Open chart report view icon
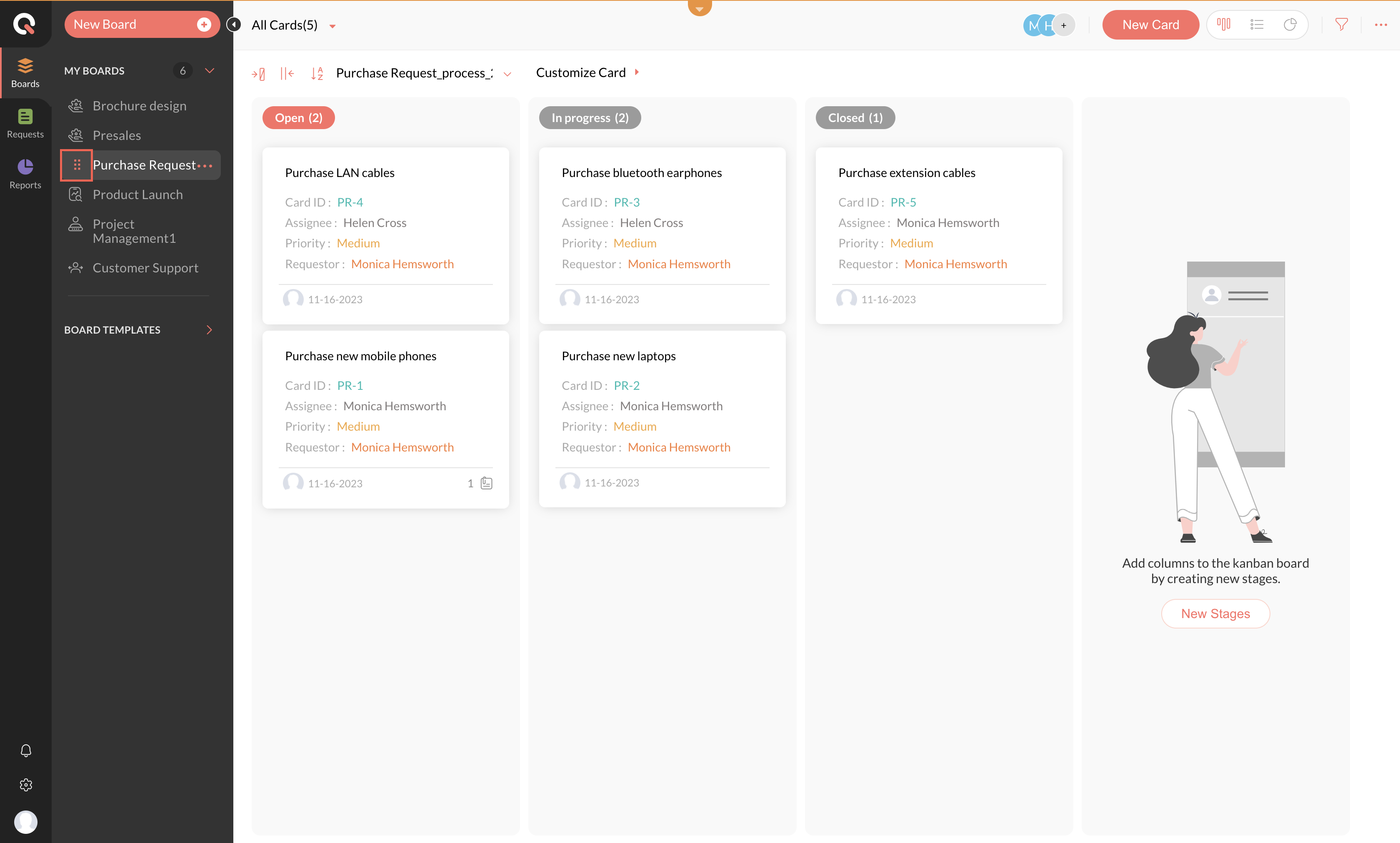 pyautogui.click(x=1290, y=25)
